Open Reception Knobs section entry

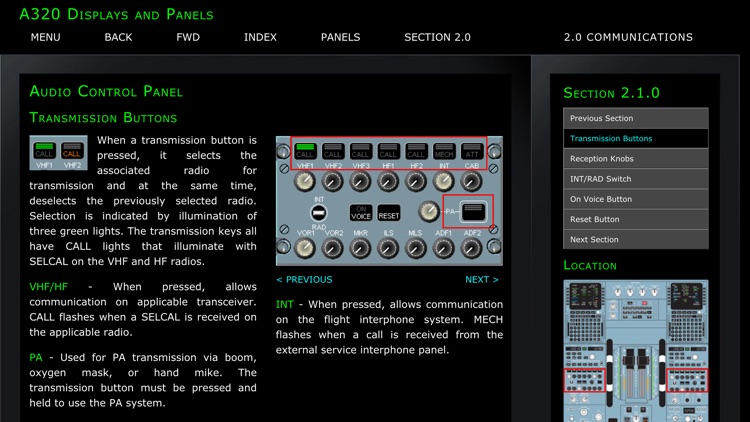click(x=636, y=158)
